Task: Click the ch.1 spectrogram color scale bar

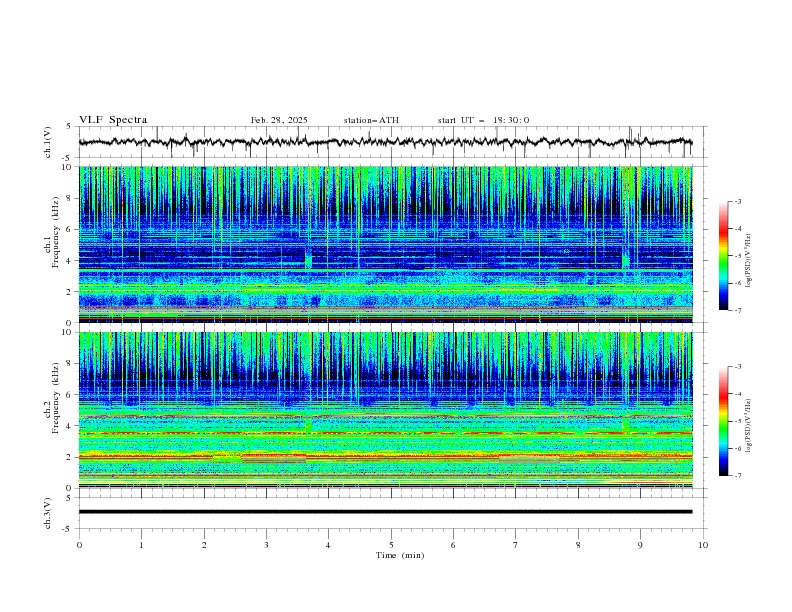Action: 723,255
